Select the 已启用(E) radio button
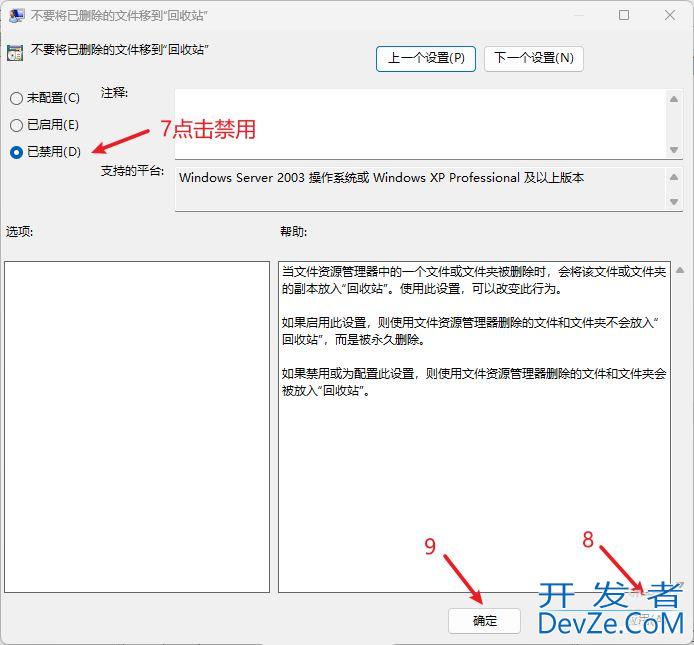This screenshot has width=694, height=645. (x=16, y=125)
